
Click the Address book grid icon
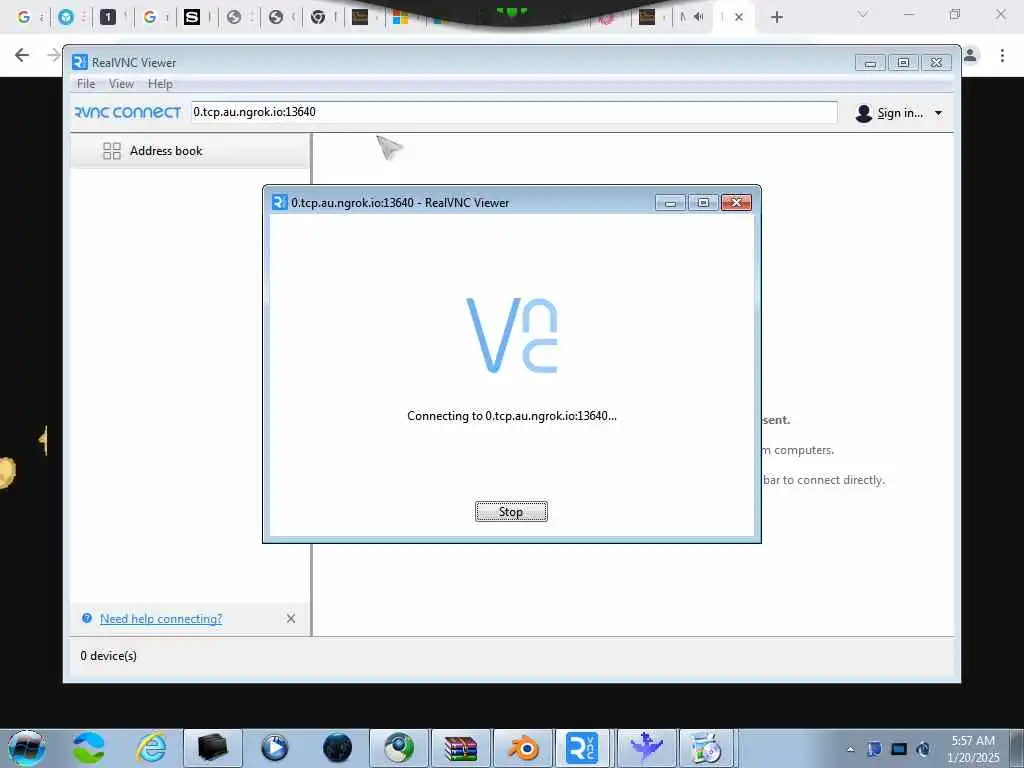112,151
